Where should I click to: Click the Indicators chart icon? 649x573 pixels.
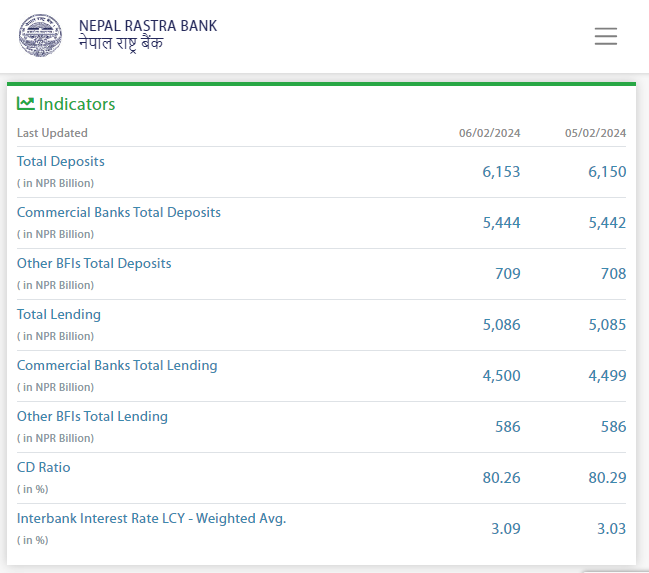coord(26,103)
